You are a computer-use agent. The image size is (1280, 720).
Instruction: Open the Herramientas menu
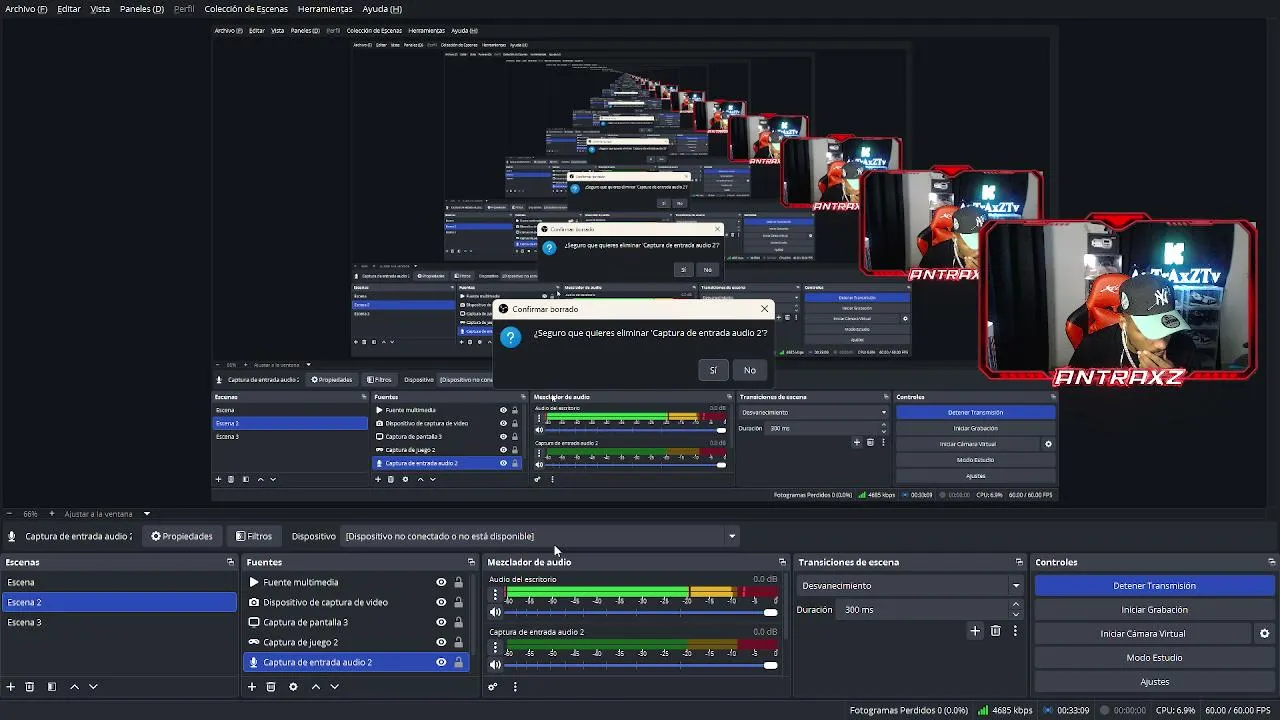point(325,9)
